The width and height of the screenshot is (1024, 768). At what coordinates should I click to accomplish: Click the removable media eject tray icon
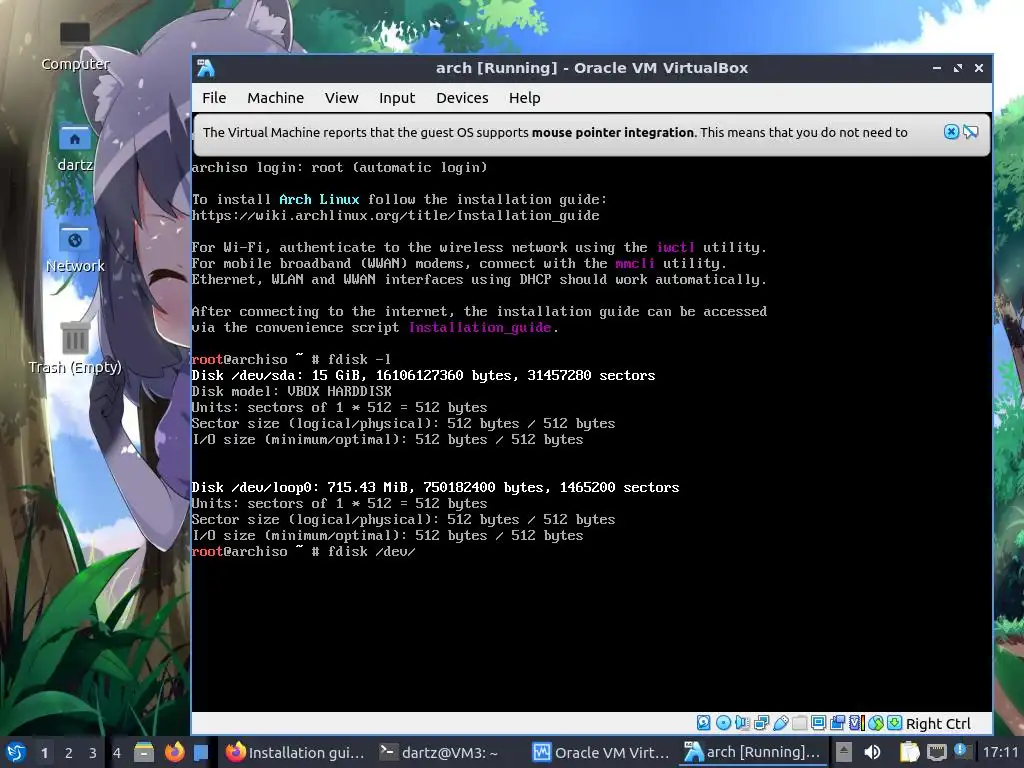click(844, 752)
